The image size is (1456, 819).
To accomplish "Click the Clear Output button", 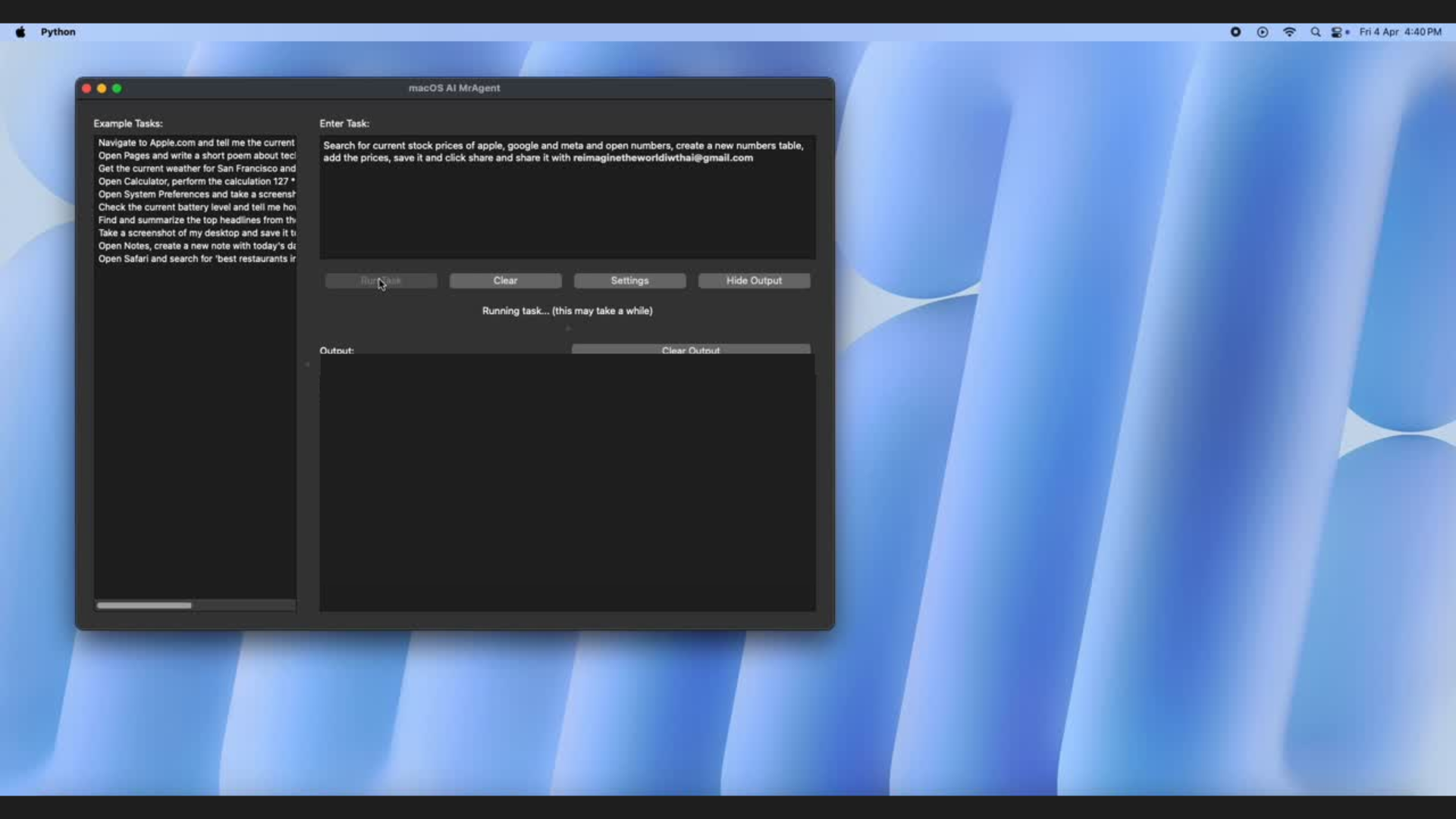I will coord(690,350).
